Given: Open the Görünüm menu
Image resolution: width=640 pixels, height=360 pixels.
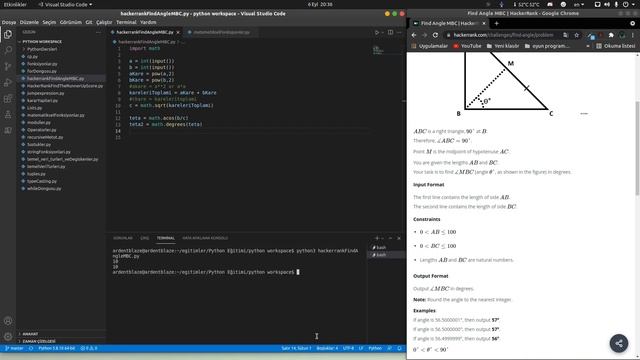Looking at the screenshot, I should point(71,22).
